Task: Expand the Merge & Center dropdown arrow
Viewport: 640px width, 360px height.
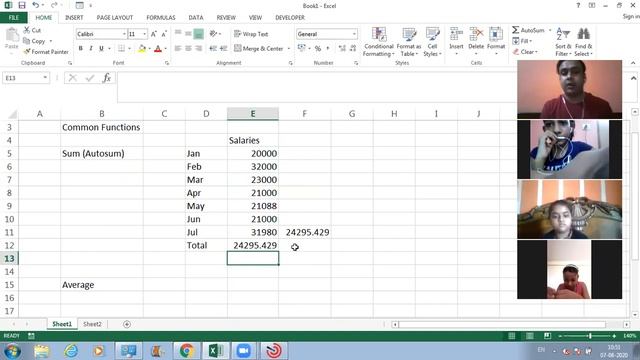Action: click(289, 49)
